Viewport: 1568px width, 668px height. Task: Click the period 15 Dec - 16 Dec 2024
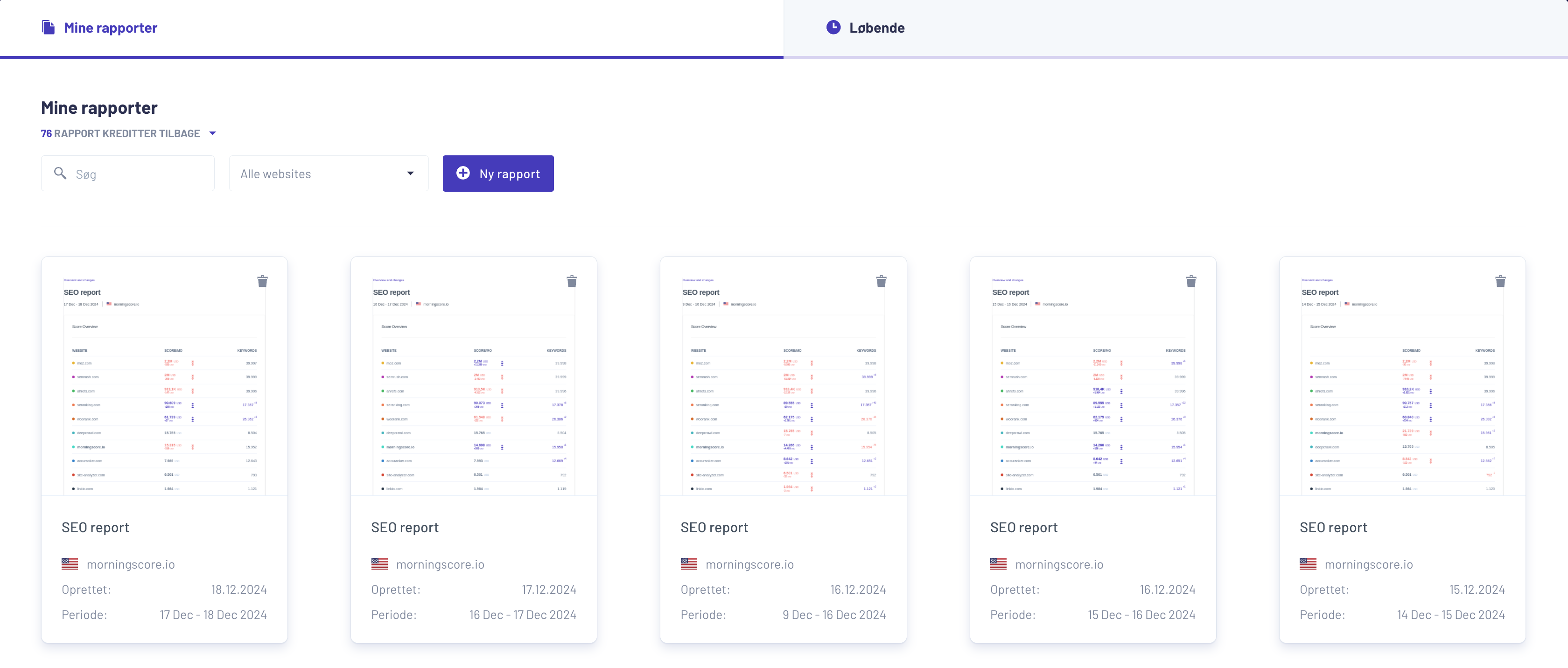[x=1142, y=615]
